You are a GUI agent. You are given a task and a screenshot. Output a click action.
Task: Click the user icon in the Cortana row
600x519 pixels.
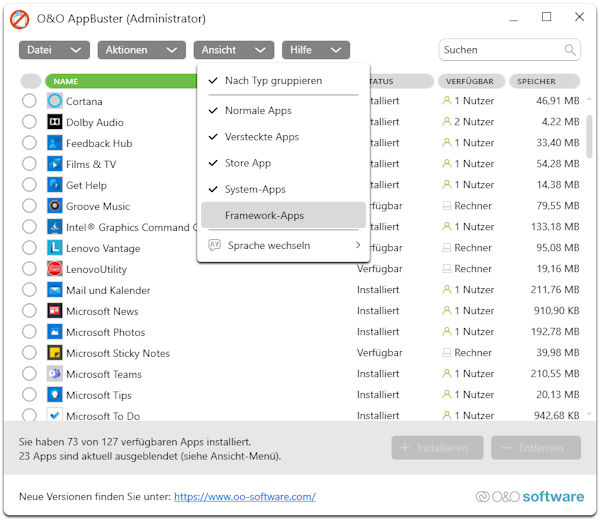(447, 101)
